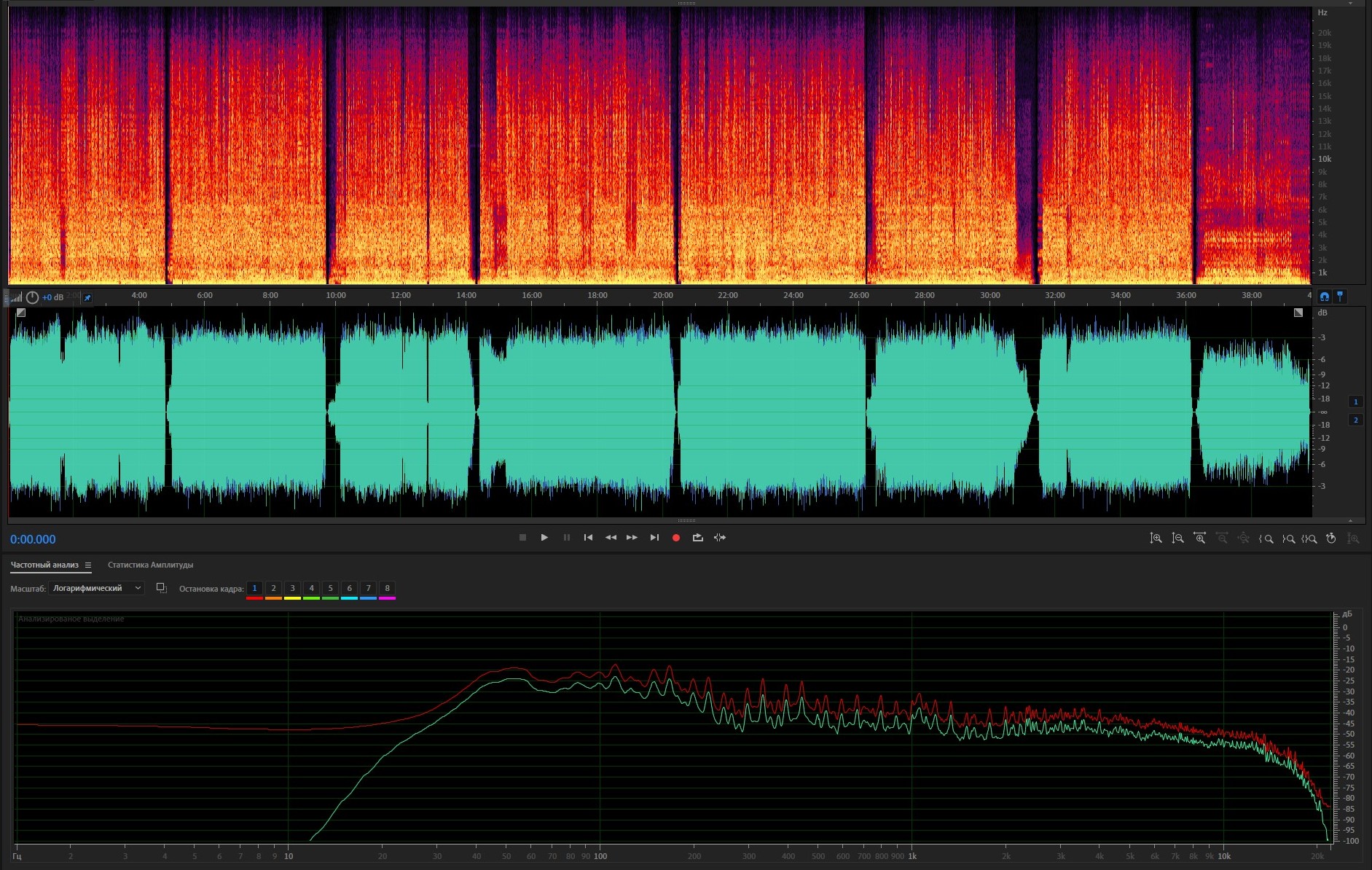Expand panel using arrow below waveform scale

click(1350, 520)
